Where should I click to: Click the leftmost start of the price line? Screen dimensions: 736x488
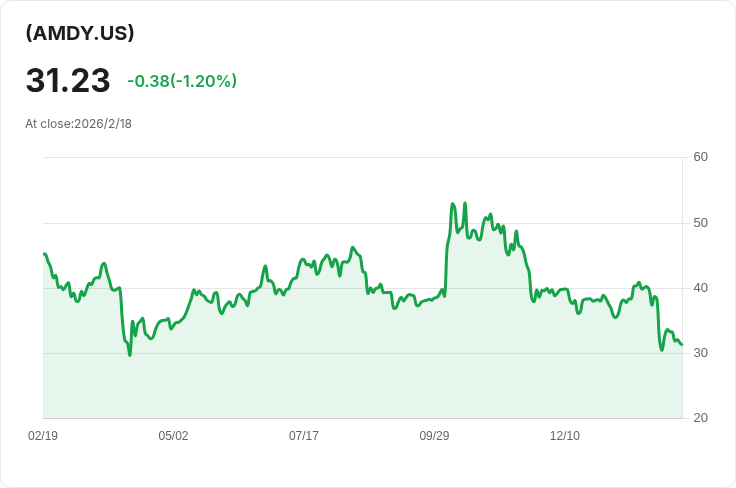coord(44,254)
